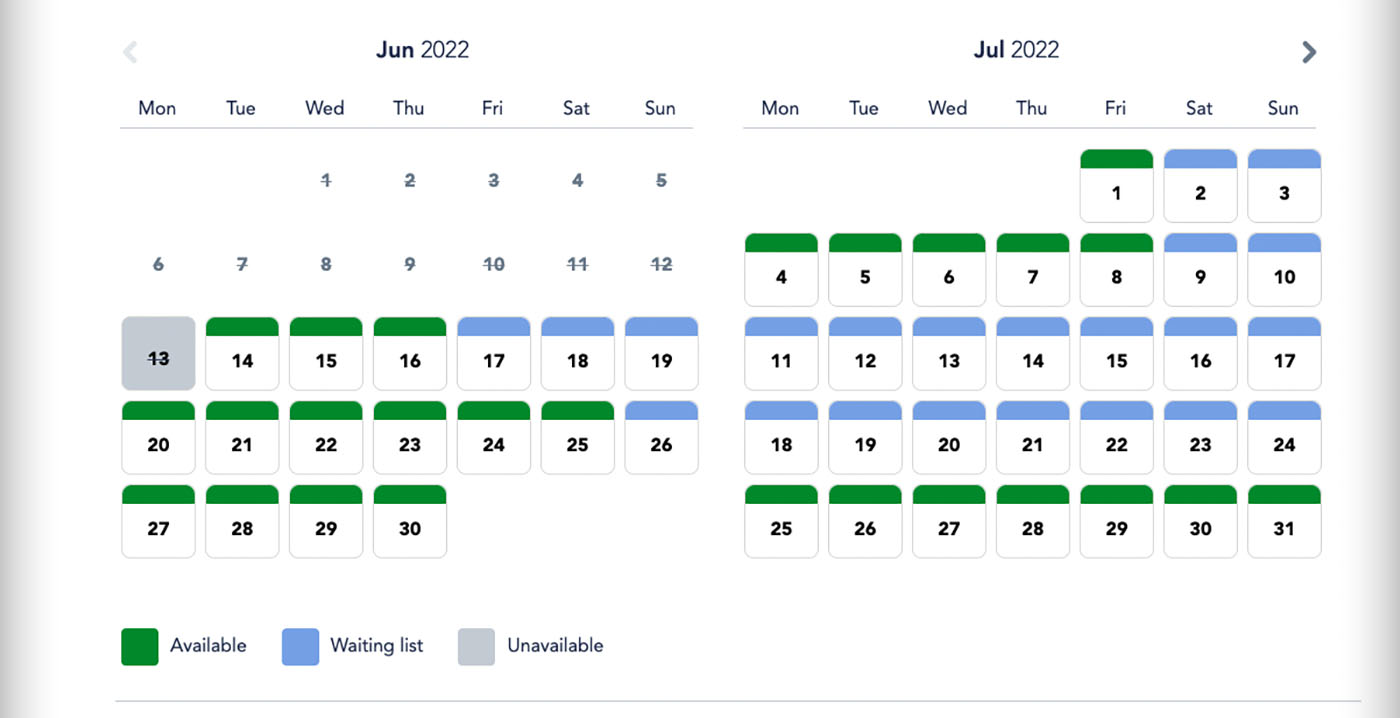The width and height of the screenshot is (1400, 718).
Task: Click the Jul 2022 month title
Action: pyautogui.click(x=1016, y=50)
